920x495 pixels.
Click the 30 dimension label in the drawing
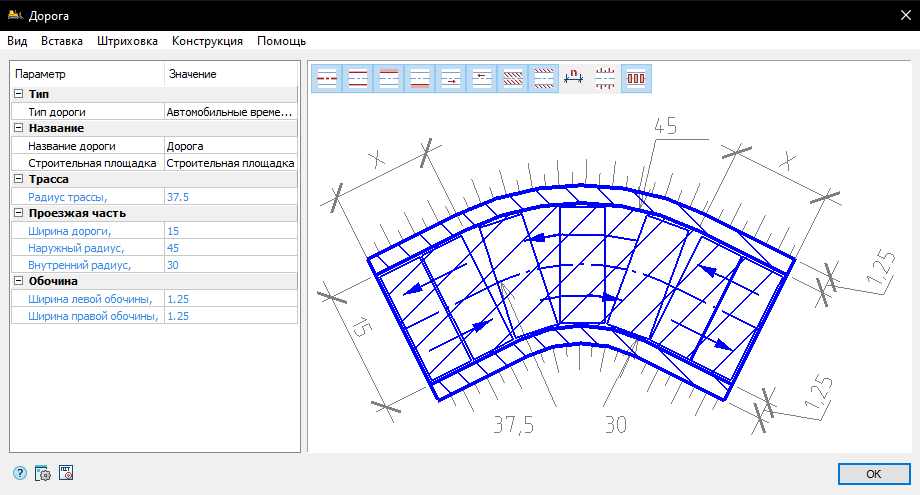pyautogui.click(x=616, y=425)
